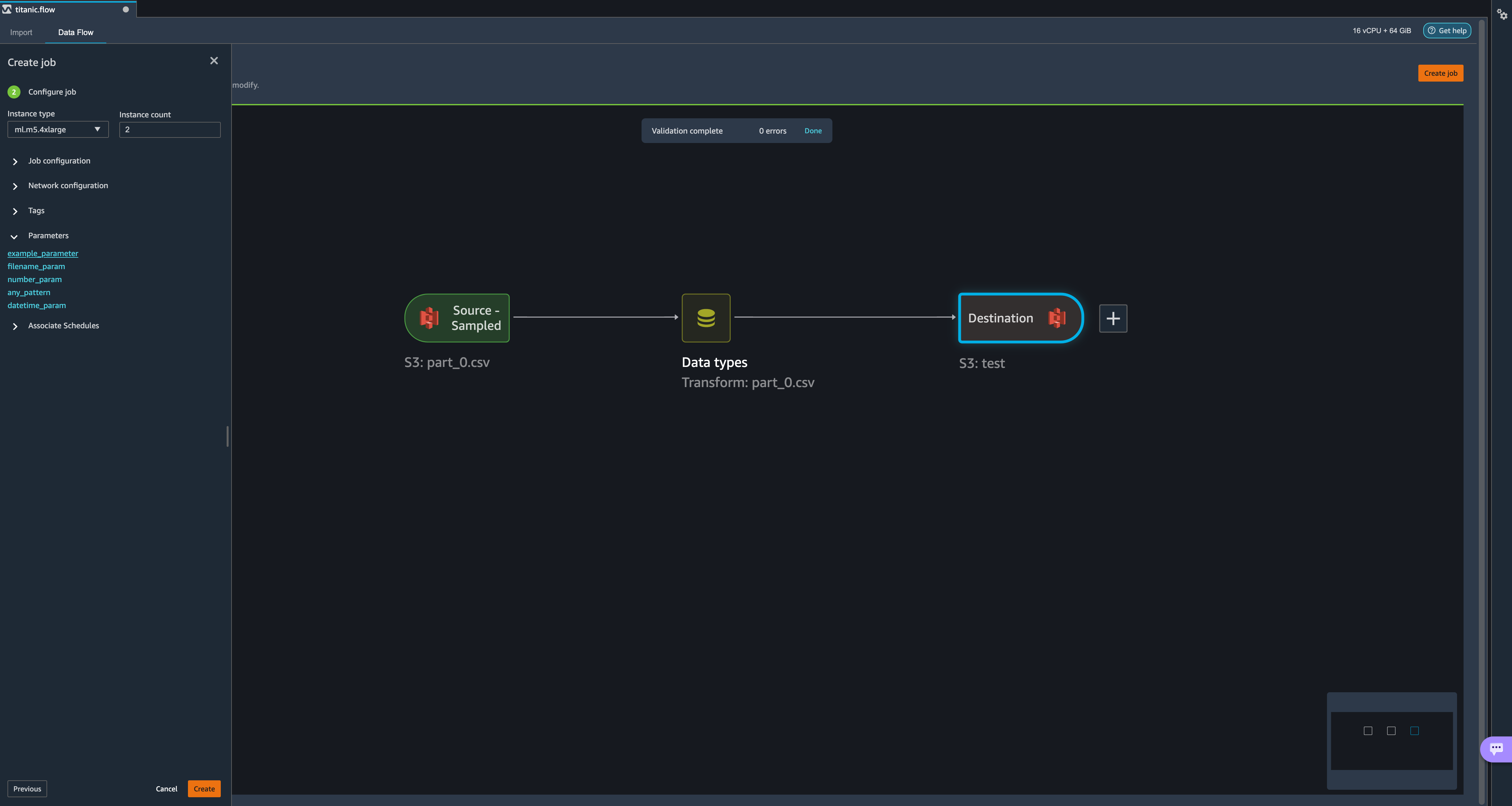The height and width of the screenshot is (806, 1512).
Task: Expand the Associate Schedules section
Action: pyautogui.click(x=15, y=326)
